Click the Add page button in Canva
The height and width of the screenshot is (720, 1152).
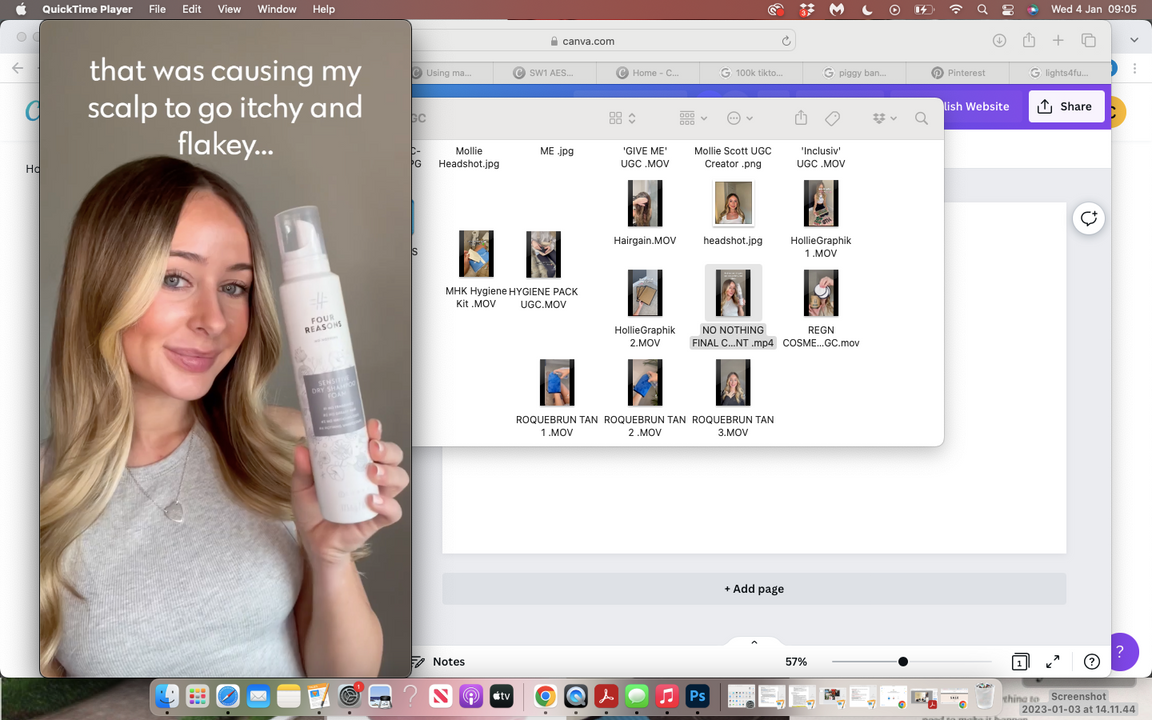pyautogui.click(x=754, y=588)
